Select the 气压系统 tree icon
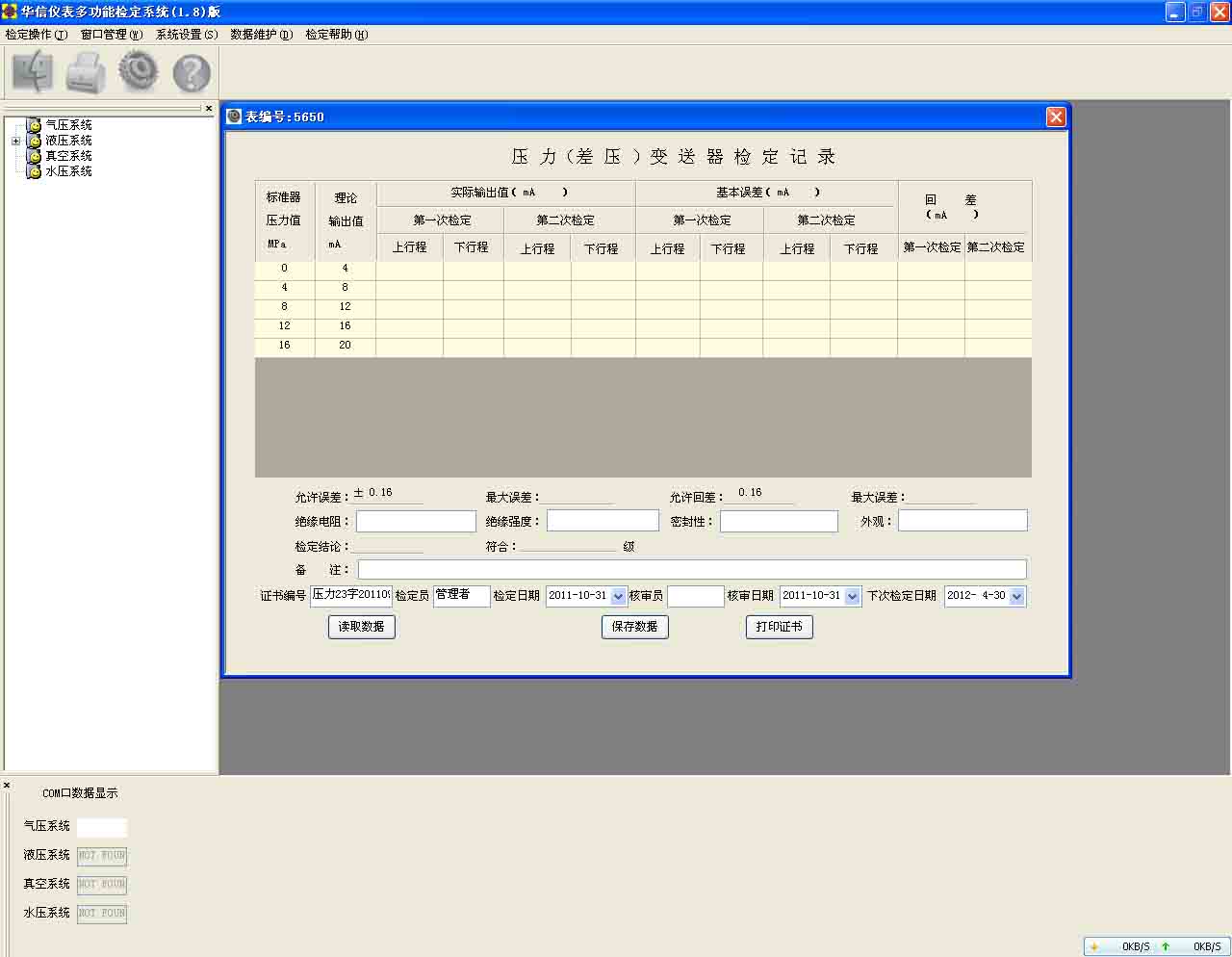Image resolution: width=1232 pixels, height=957 pixels. (x=35, y=125)
